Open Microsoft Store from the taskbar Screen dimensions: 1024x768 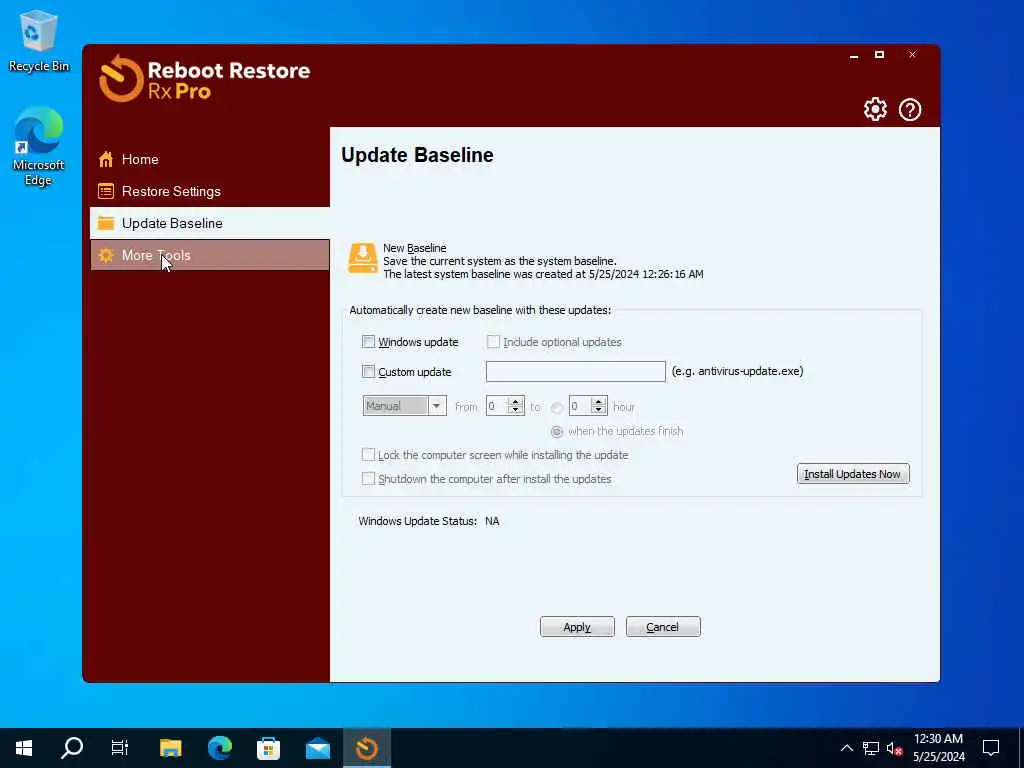tap(268, 748)
